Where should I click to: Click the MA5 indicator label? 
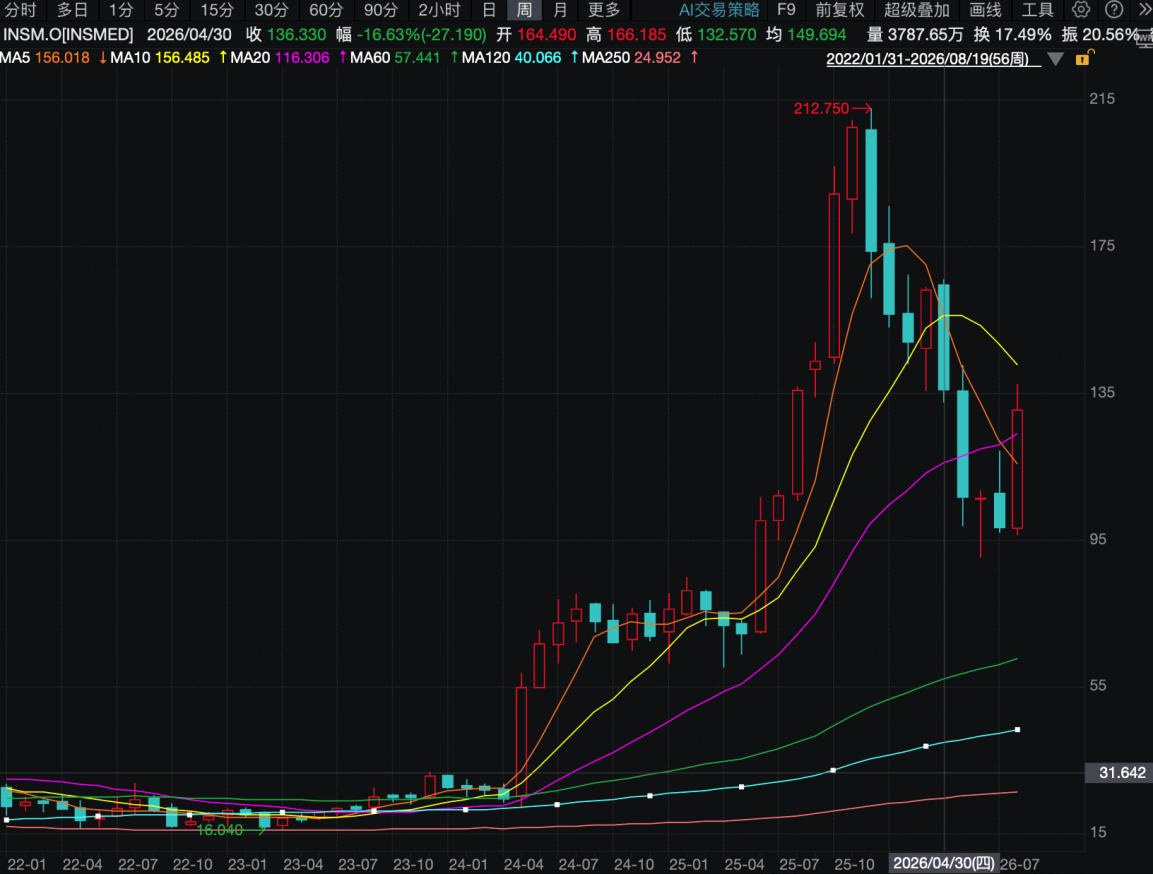tap(16, 57)
